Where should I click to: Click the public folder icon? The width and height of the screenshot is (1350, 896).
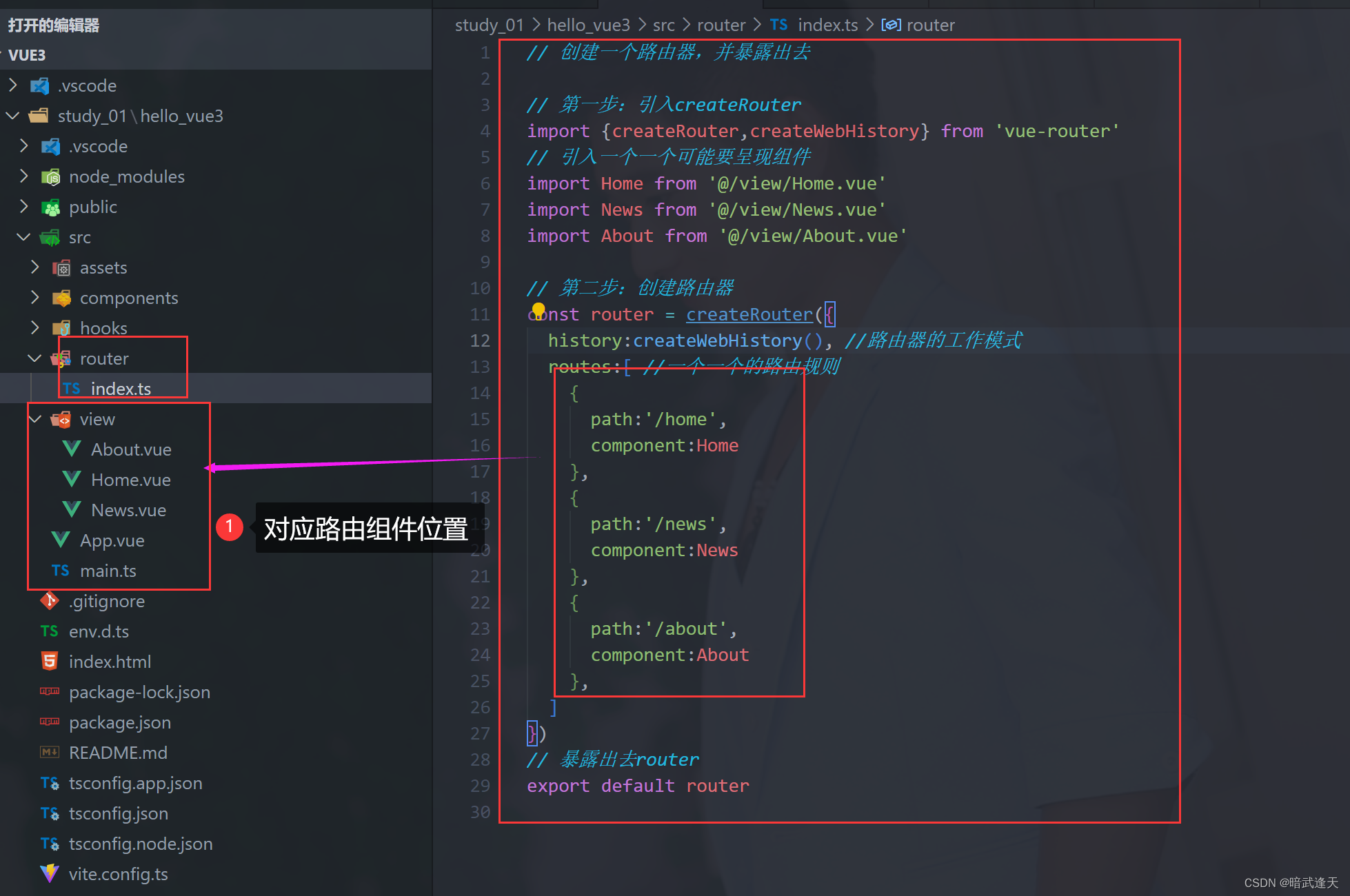[50, 207]
